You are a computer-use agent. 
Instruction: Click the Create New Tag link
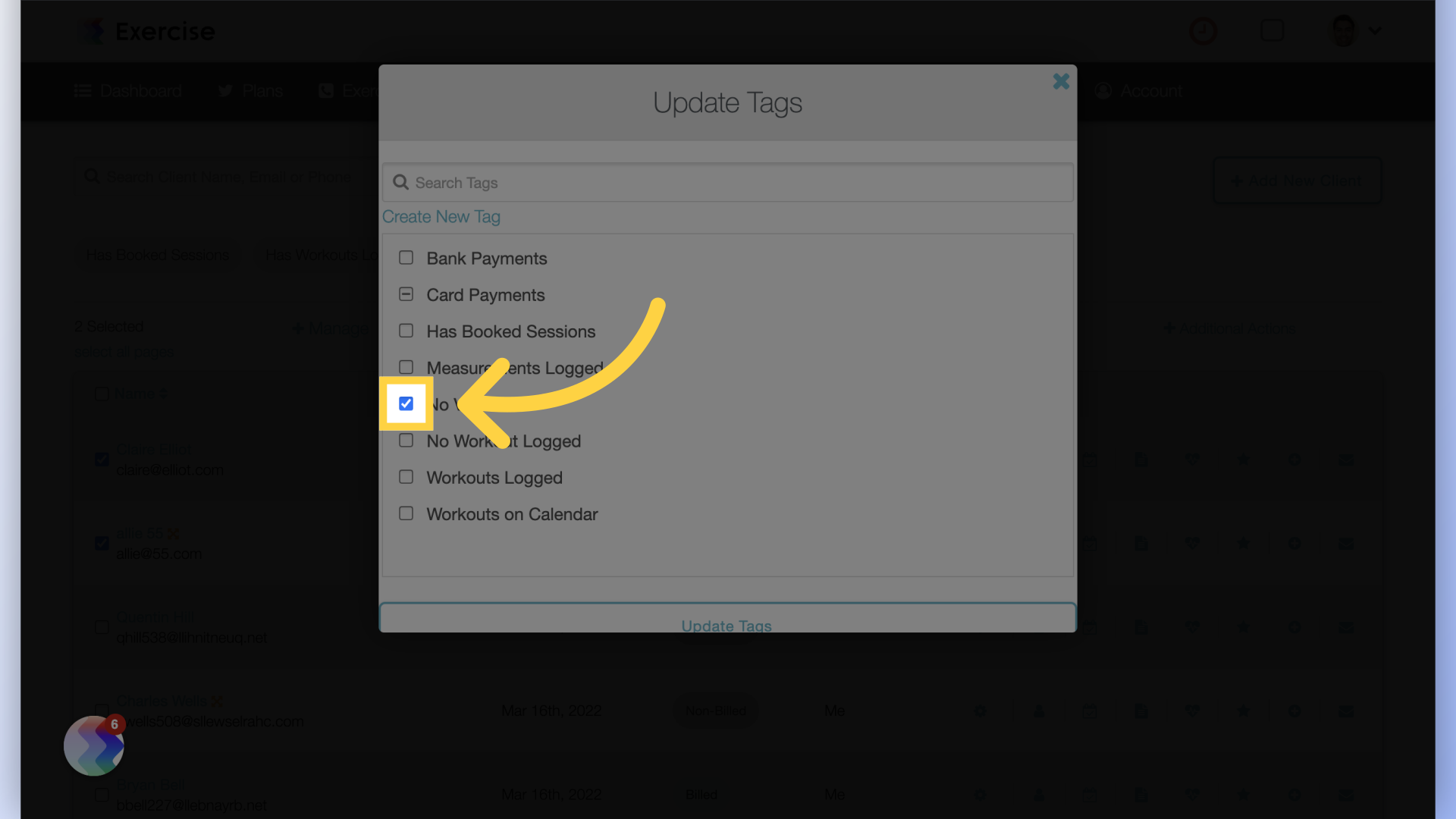click(441, 217)
